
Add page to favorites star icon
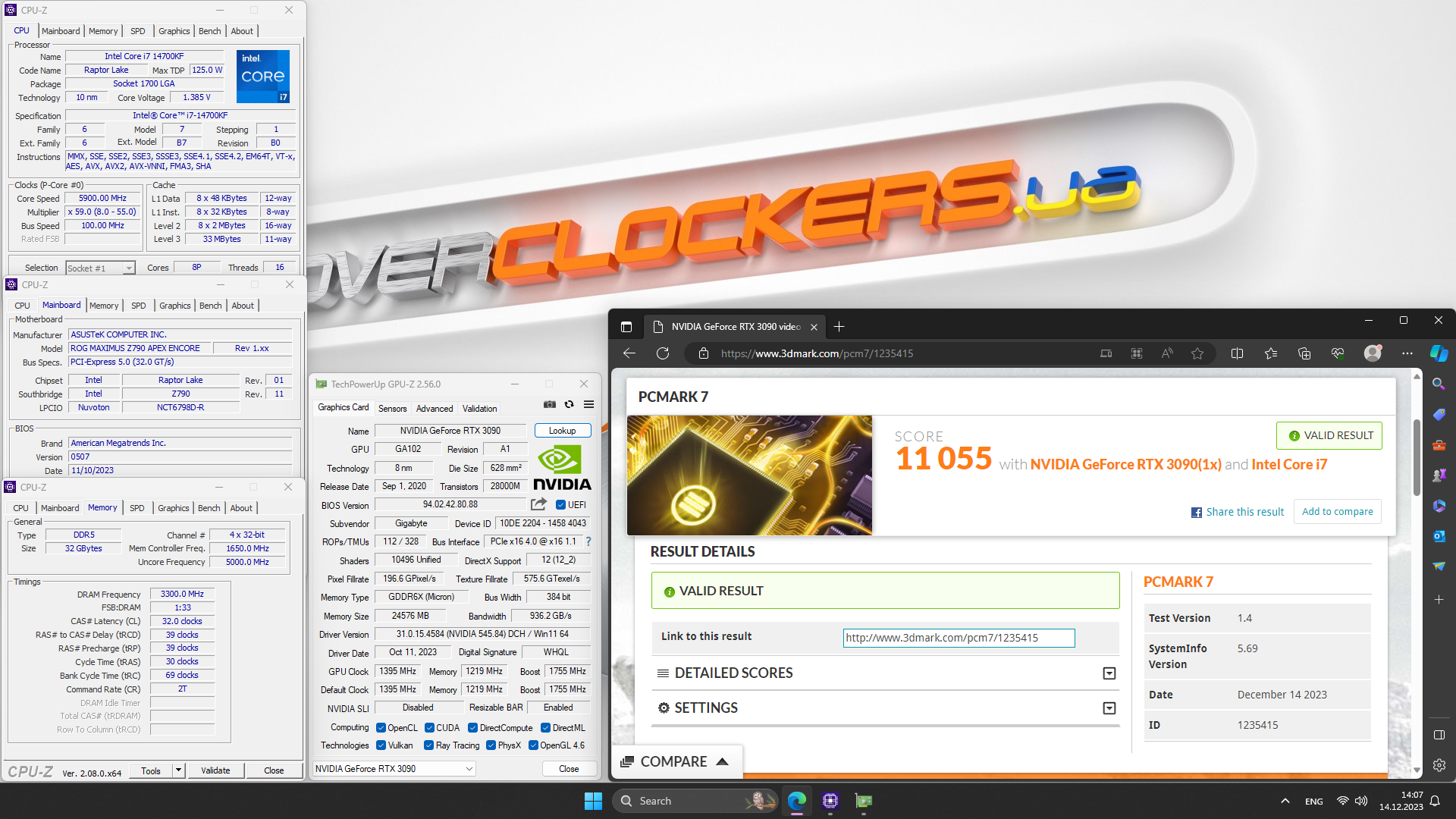pyautogui.click(x=1197, y=353)
